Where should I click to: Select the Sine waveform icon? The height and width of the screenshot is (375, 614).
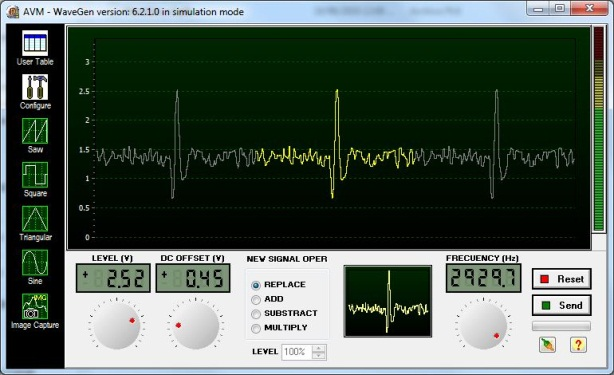[x=35, y=263]
